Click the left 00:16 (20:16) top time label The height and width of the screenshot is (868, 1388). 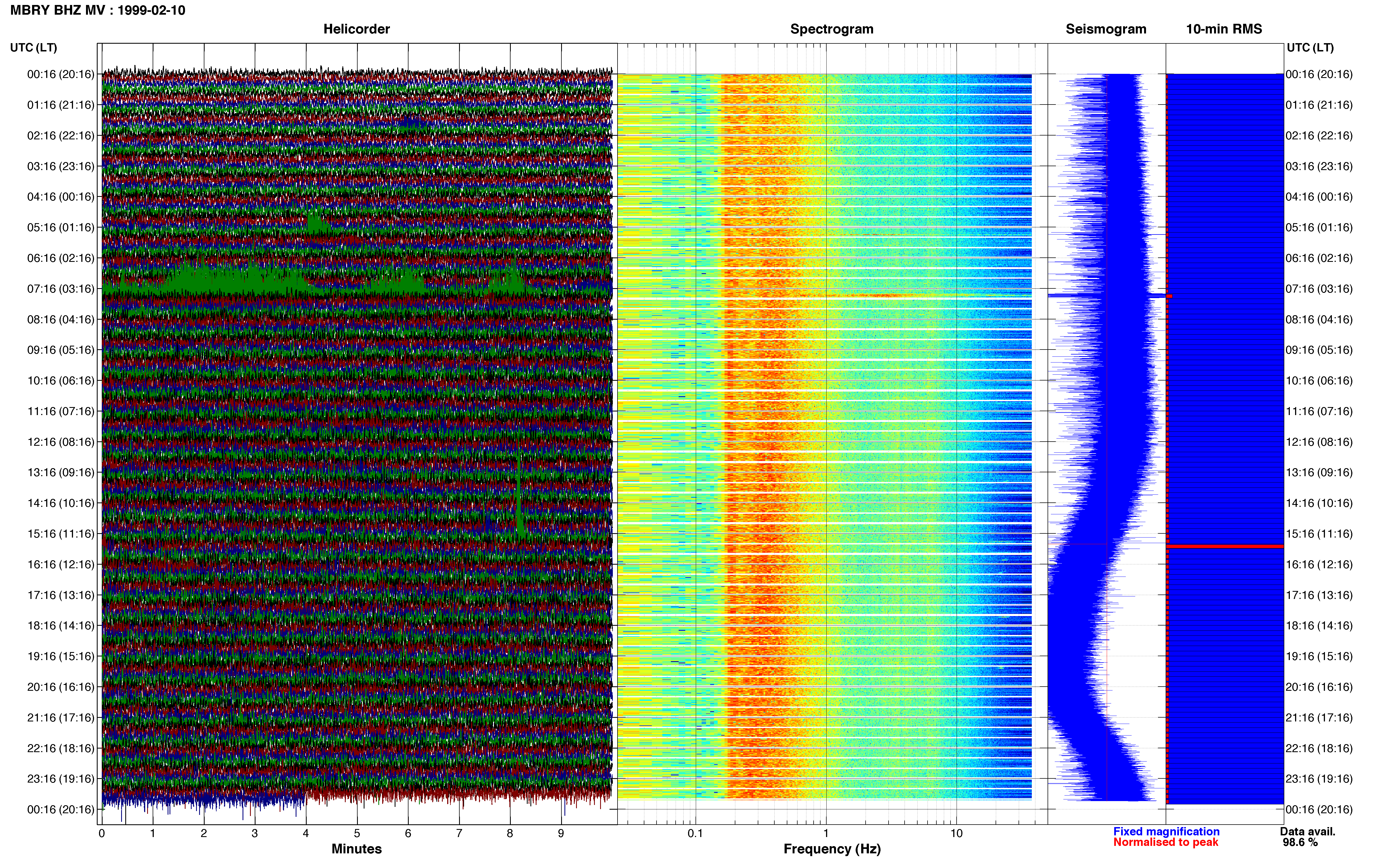pos(61,74)
